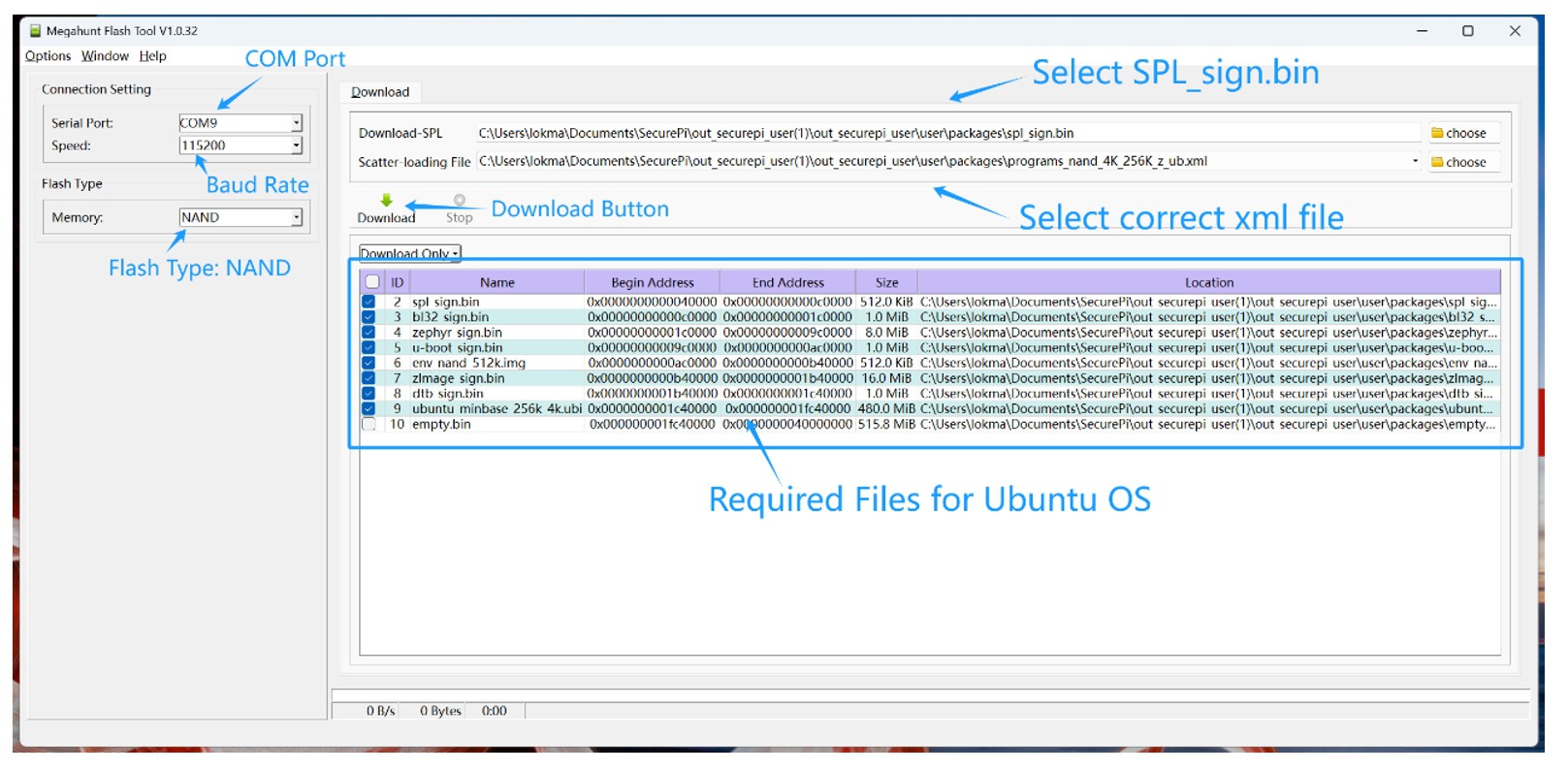Switch to the Download tab

(380, 92)
